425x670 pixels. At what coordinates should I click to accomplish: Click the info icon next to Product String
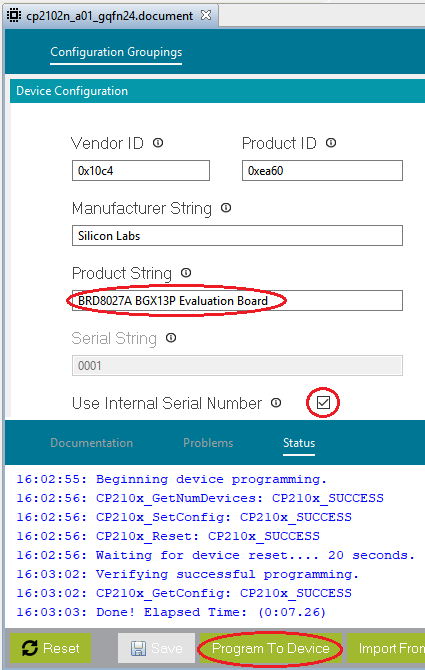186,273
